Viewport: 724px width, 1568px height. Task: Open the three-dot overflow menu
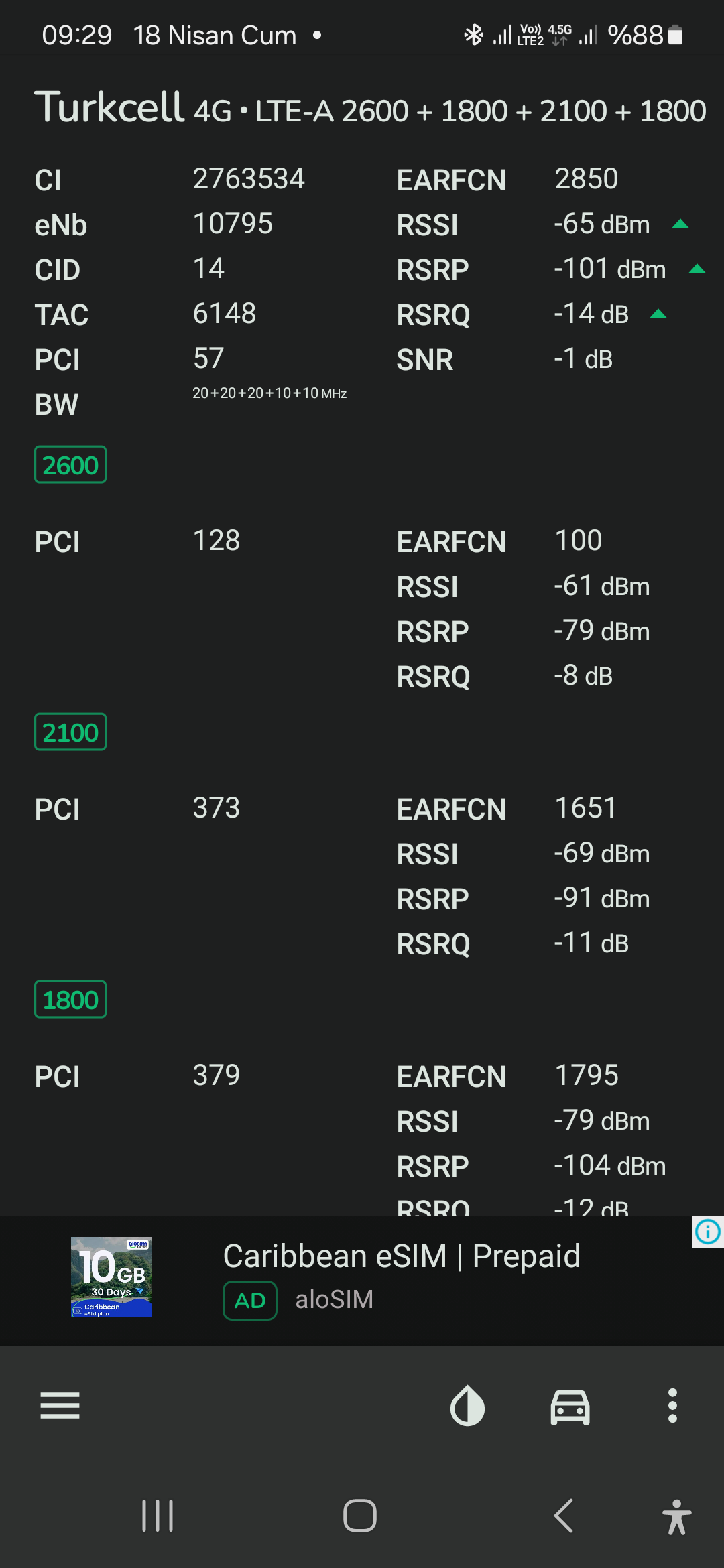(672, 1405)
